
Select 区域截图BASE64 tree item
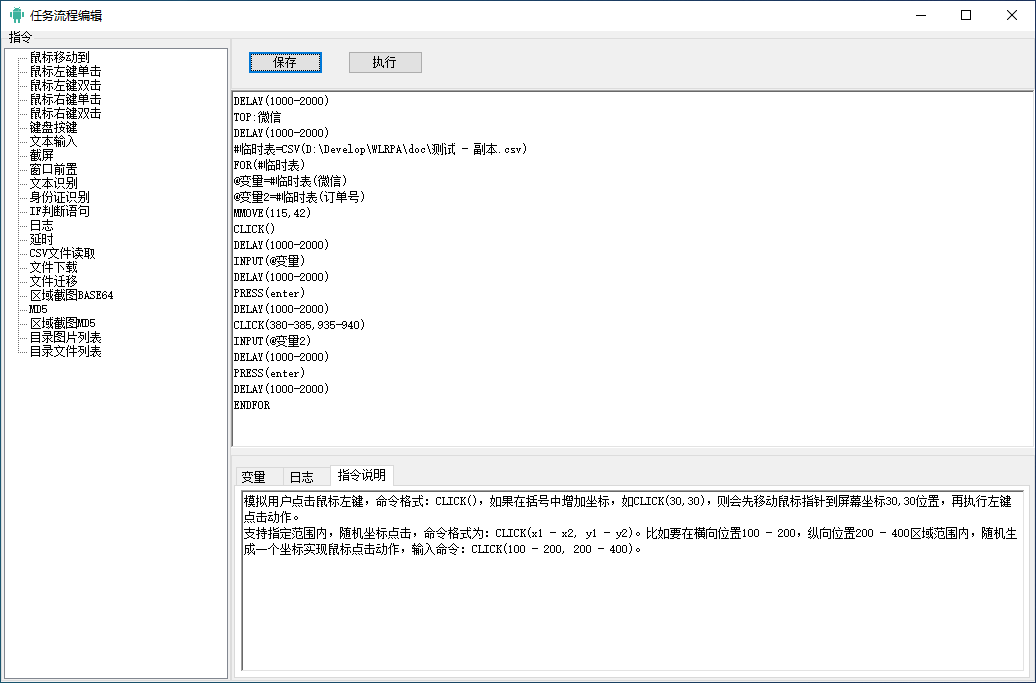click(71, 295)
